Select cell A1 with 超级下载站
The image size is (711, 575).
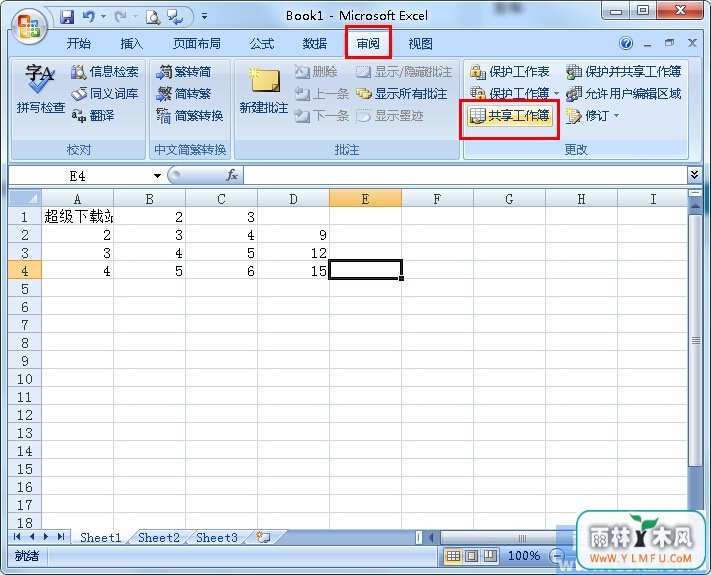coord(78,217)
